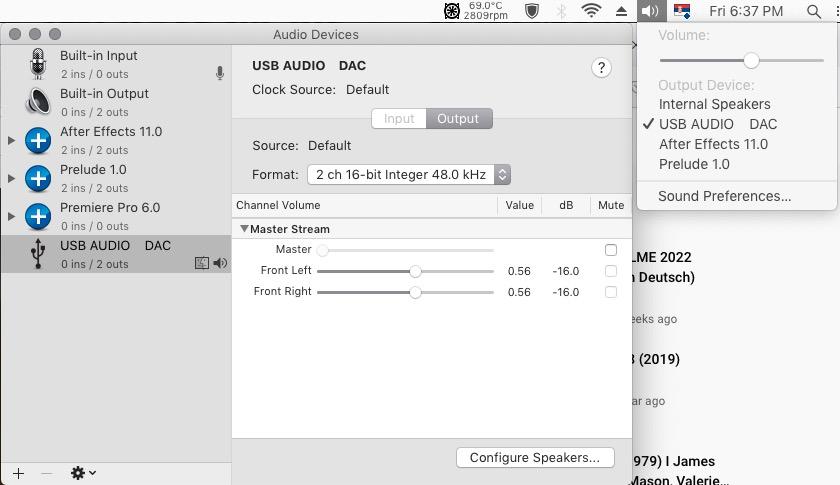Screen dimensions: 840x485
Task: Click the system Volume slider in menu
Action: tap(741, 61)
